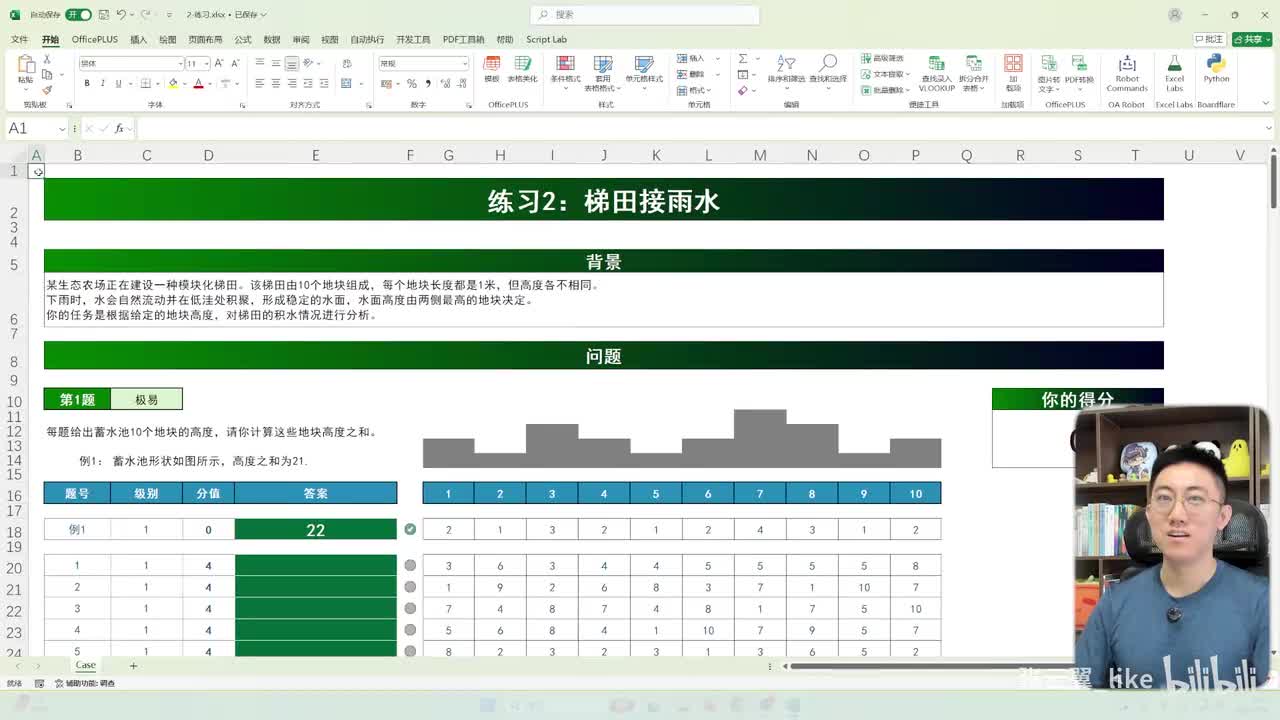The width and height of the screenshot is (1280, 720).
Task: Click 查找录入 VLOOKUP tool
Action: coord(937,74)
